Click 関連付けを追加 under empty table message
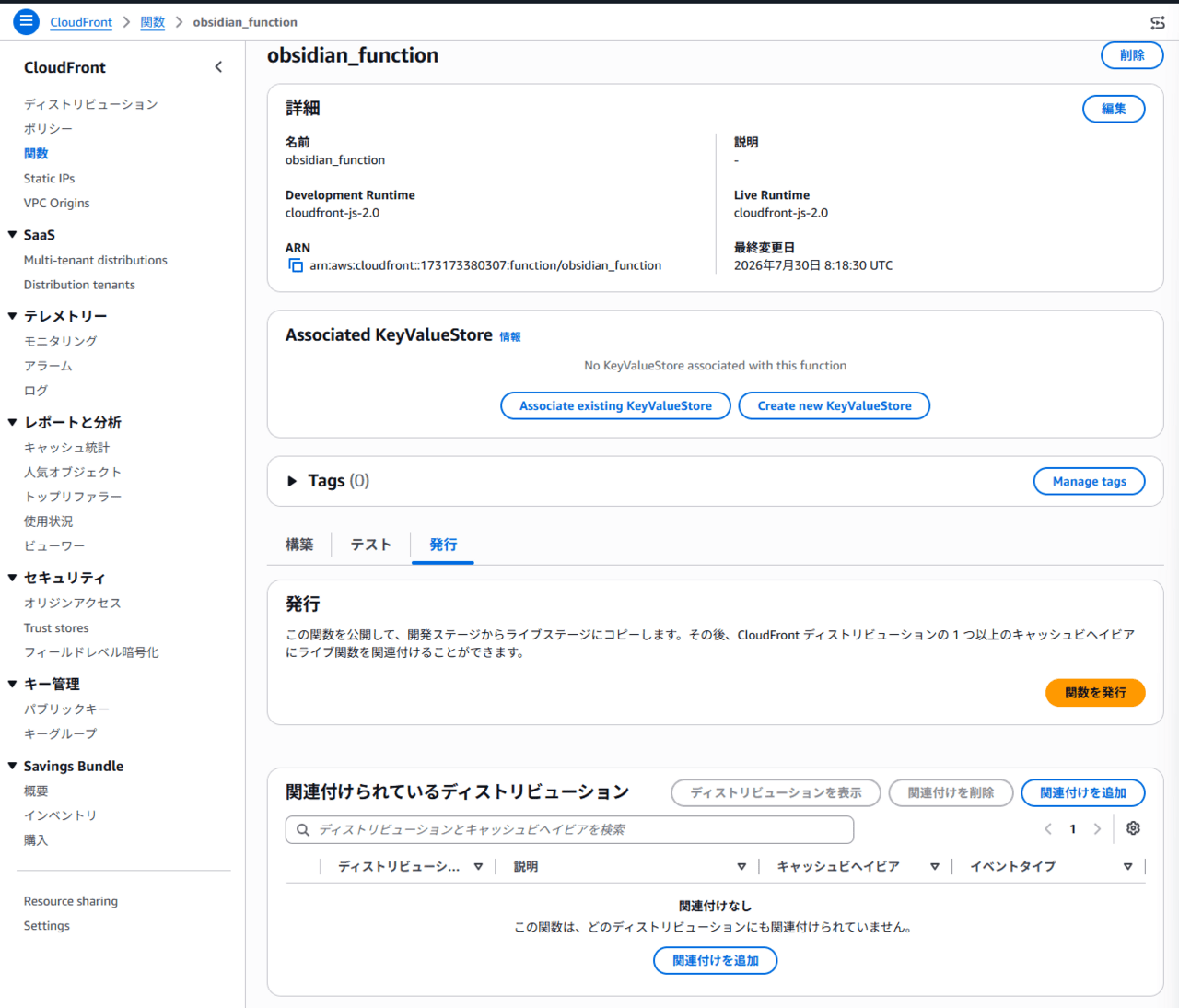This screenshot has width=1179, height=1008. tap(716, 961)
